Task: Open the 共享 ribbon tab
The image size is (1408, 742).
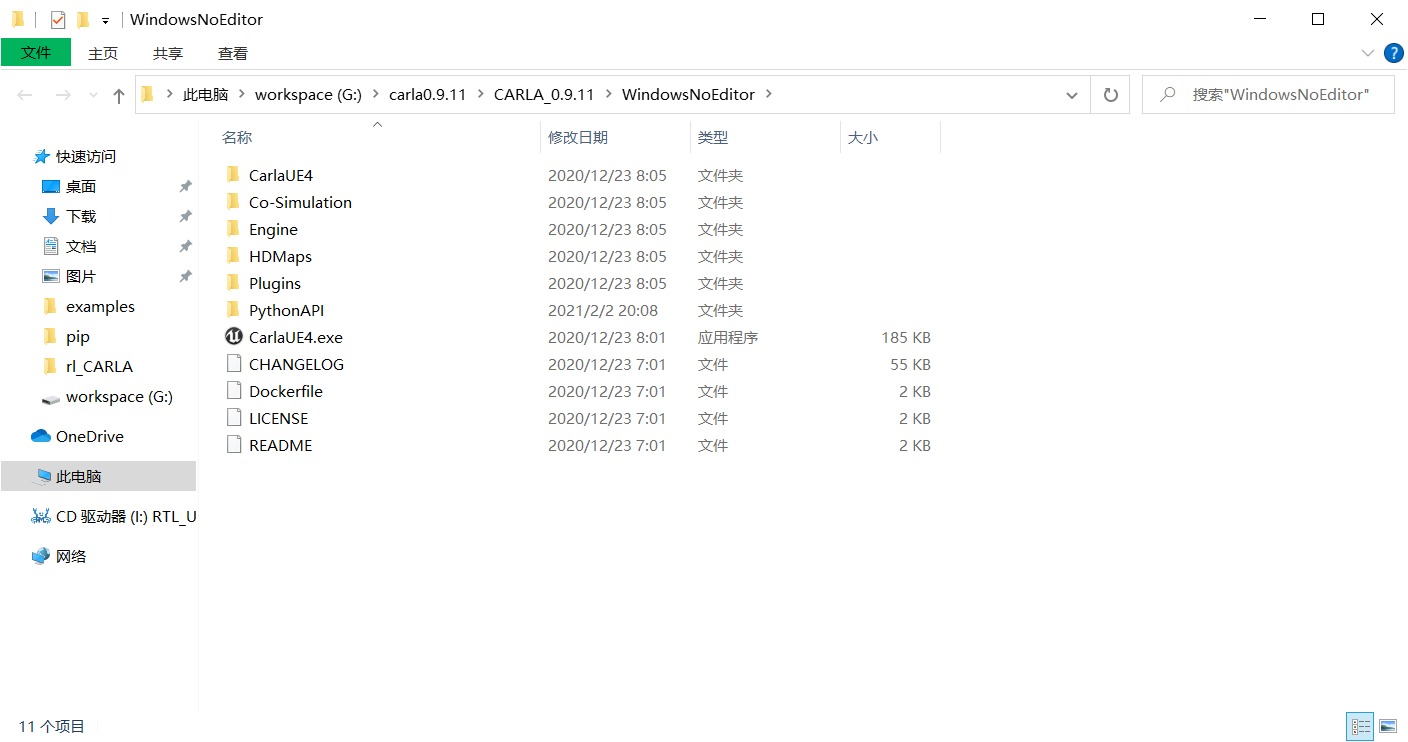Action: click(x=168, y=53)
